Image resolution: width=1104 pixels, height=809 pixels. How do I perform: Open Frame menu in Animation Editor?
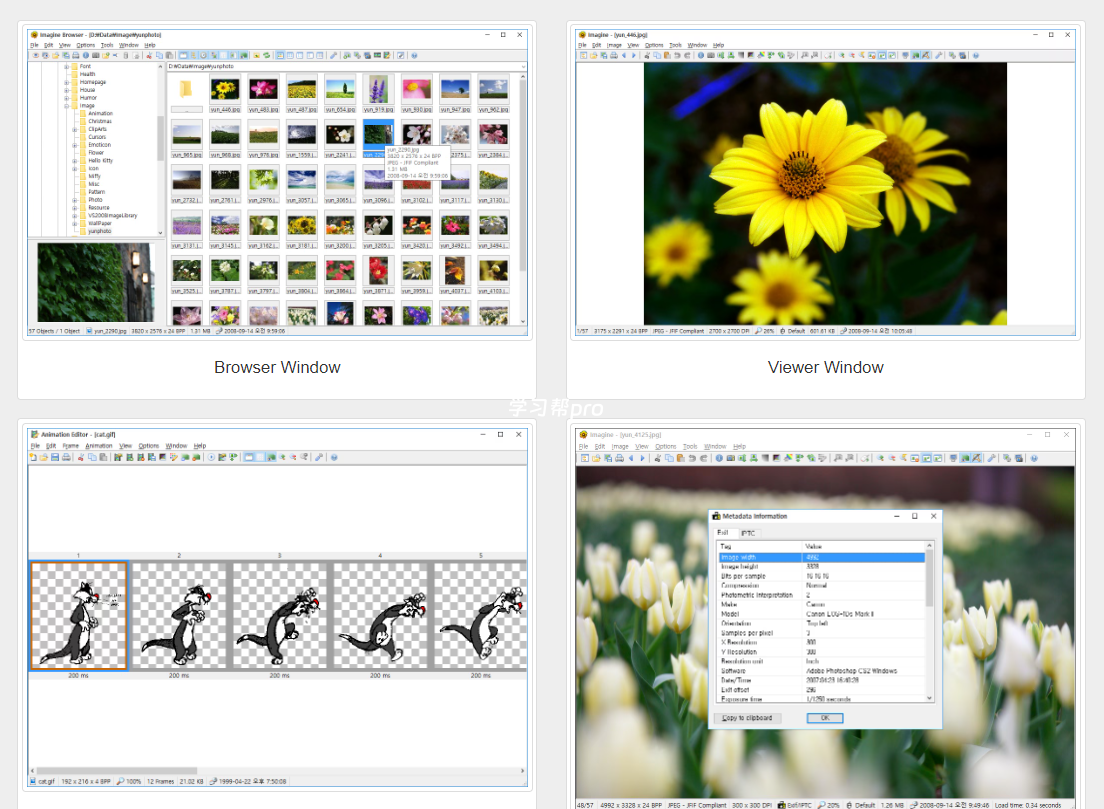pyautogui.click(x=70, y=446)
